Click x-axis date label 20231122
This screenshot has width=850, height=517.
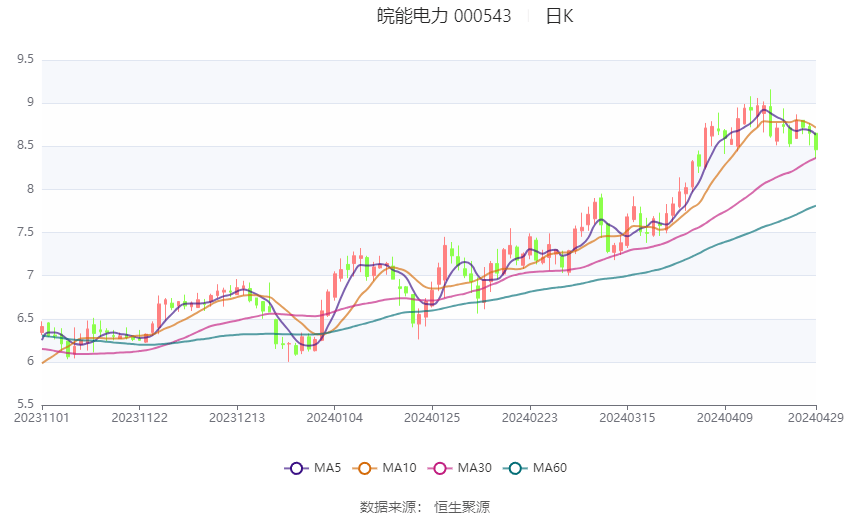[x=139, y=418]
